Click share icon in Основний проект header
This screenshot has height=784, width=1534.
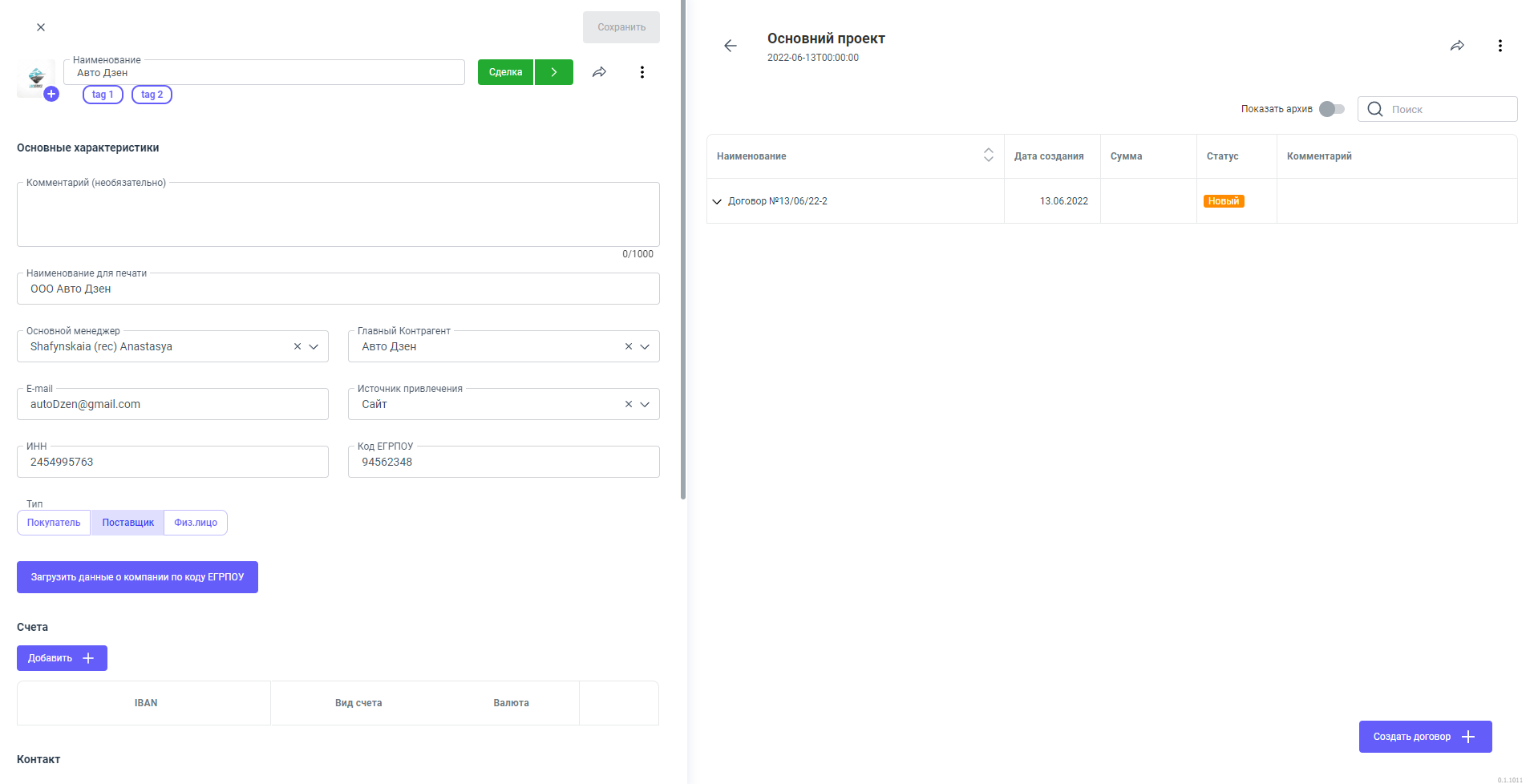pos(1457,46)
